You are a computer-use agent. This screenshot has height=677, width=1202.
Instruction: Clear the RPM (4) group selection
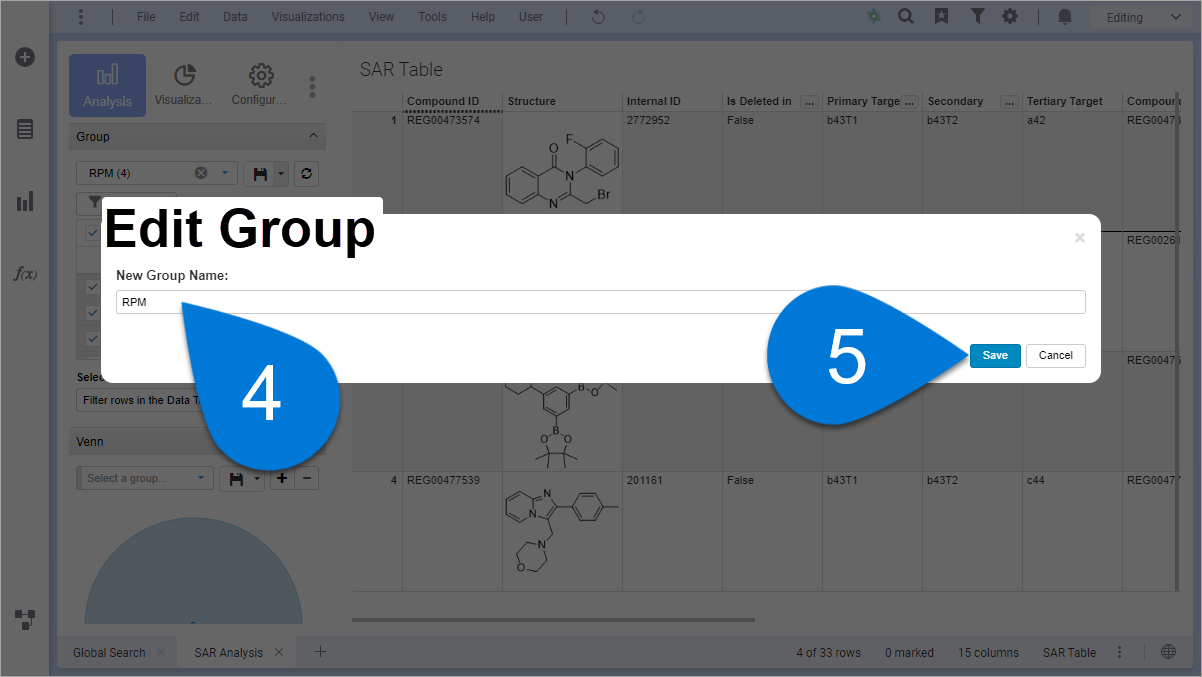201,173
